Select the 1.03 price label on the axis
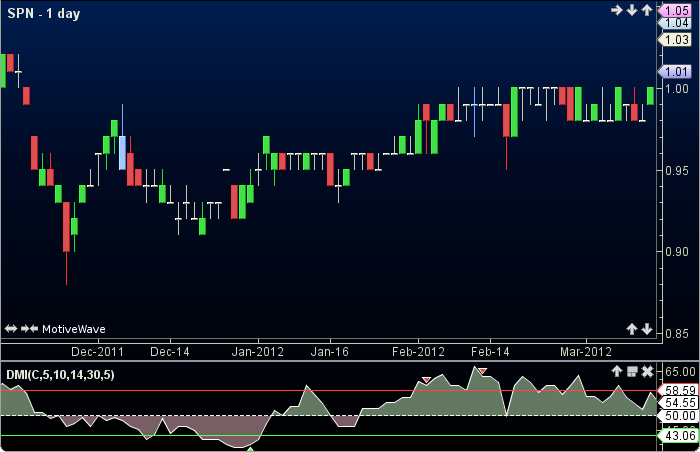Screen dimensions: 700x452 click(677, 40)
